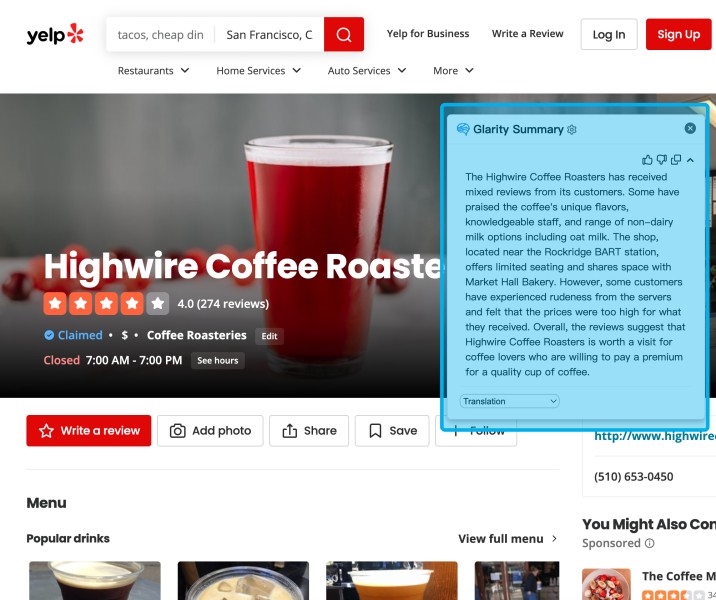Click View full menu link
The image size is (716, 600).
507,539
